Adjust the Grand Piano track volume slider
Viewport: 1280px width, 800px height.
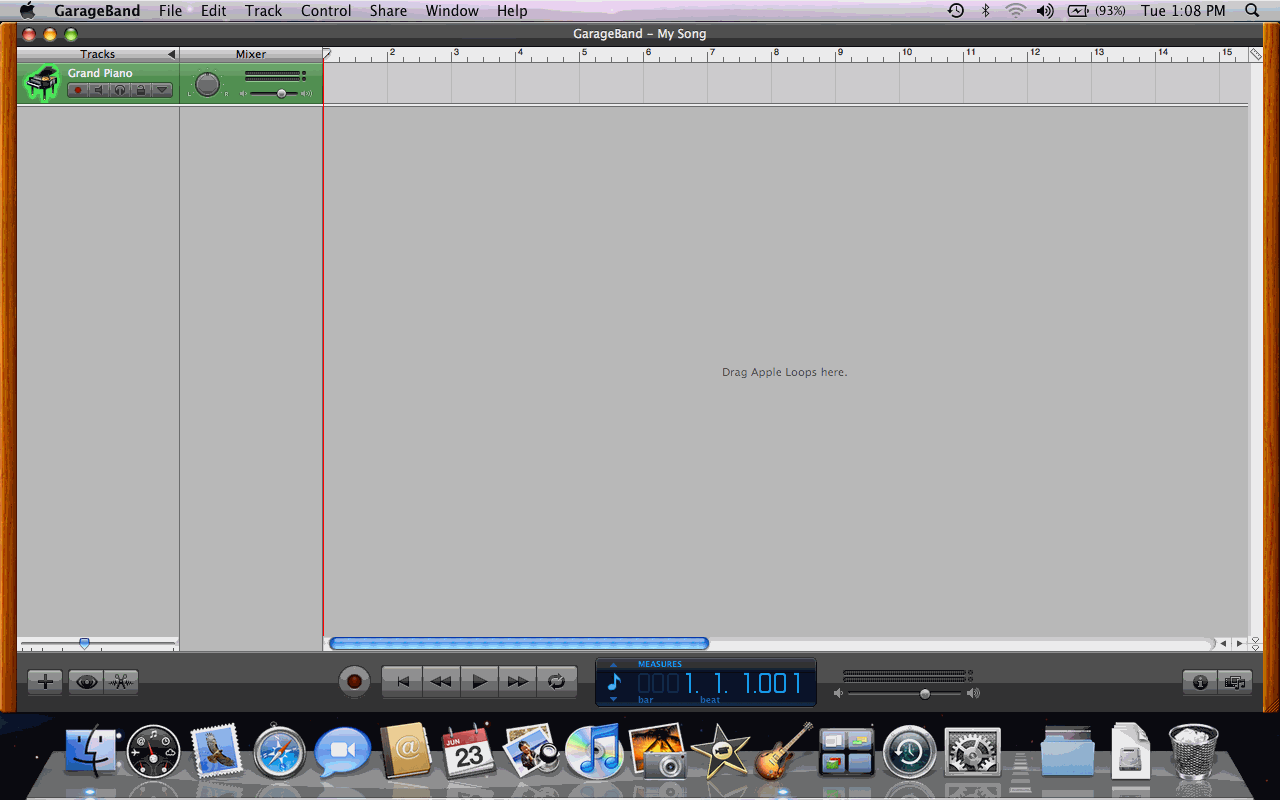[x=281, y=93]
